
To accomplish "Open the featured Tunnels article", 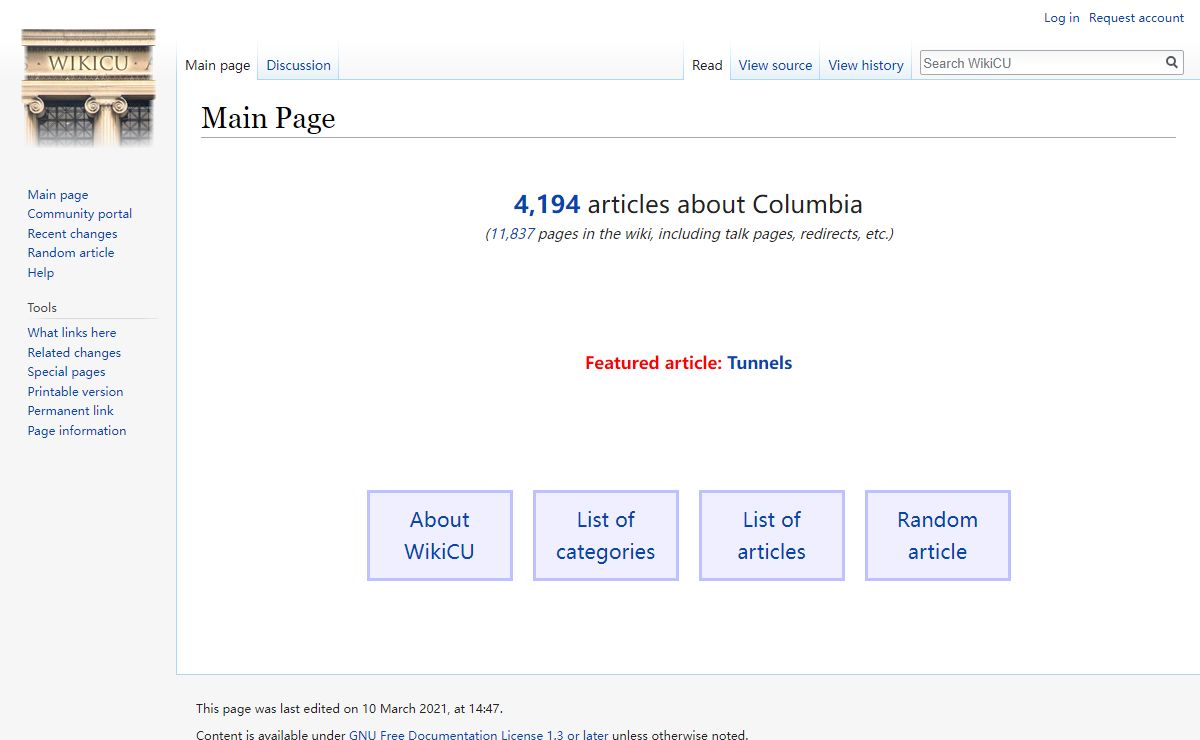I will coord(760,363).
